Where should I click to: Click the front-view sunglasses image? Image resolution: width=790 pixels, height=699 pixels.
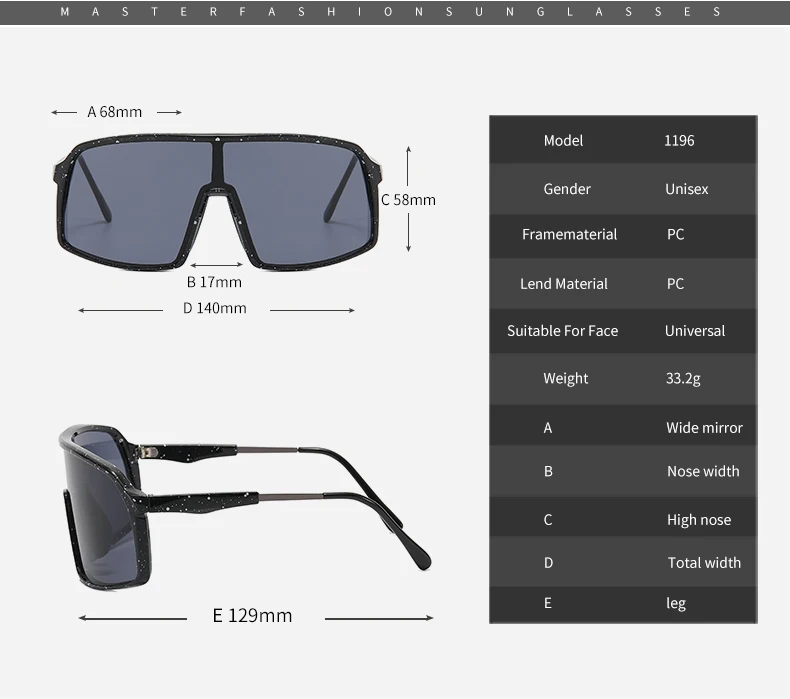tap(218, 202)
